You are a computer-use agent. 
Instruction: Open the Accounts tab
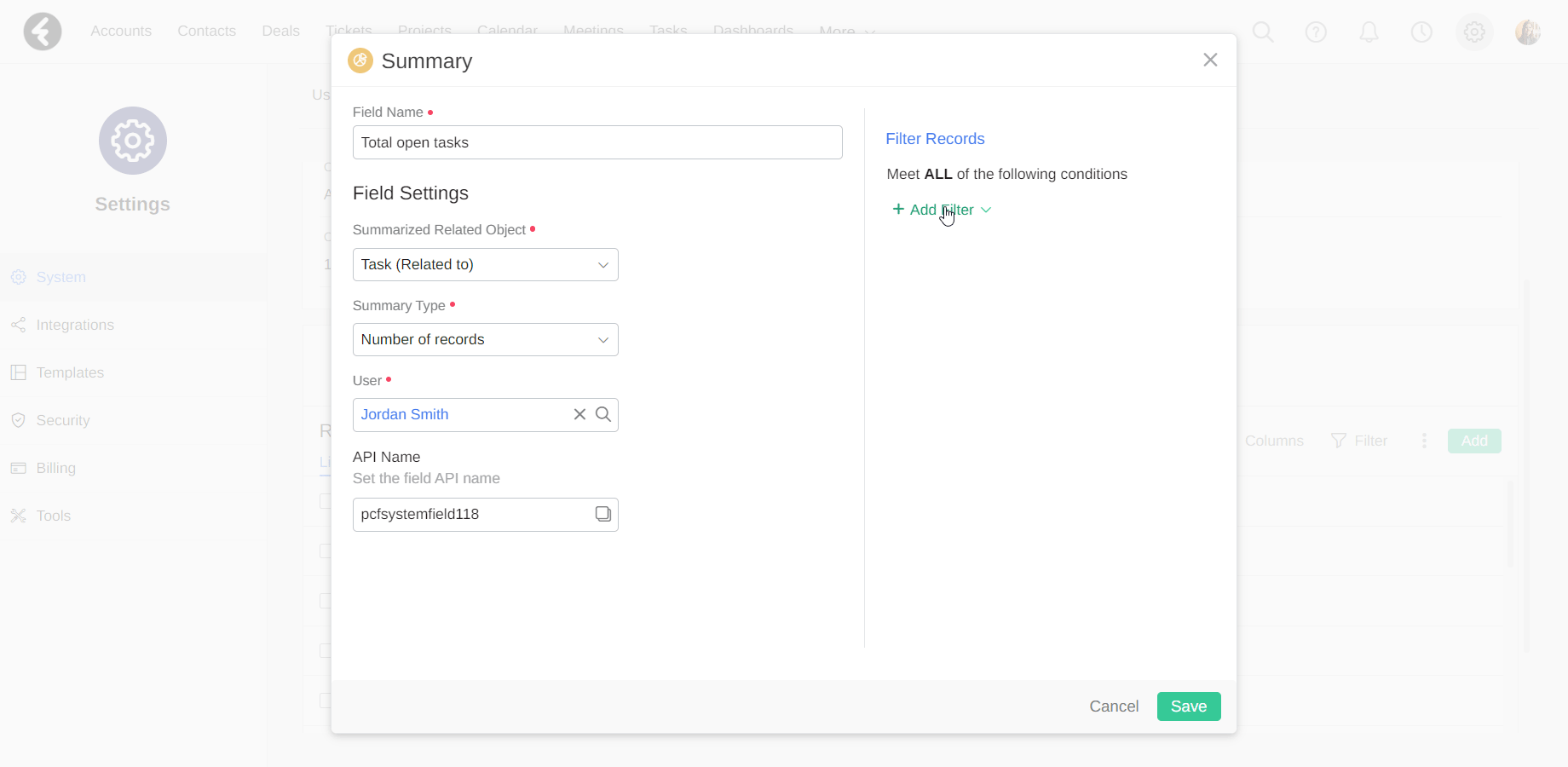click(121, 31)
